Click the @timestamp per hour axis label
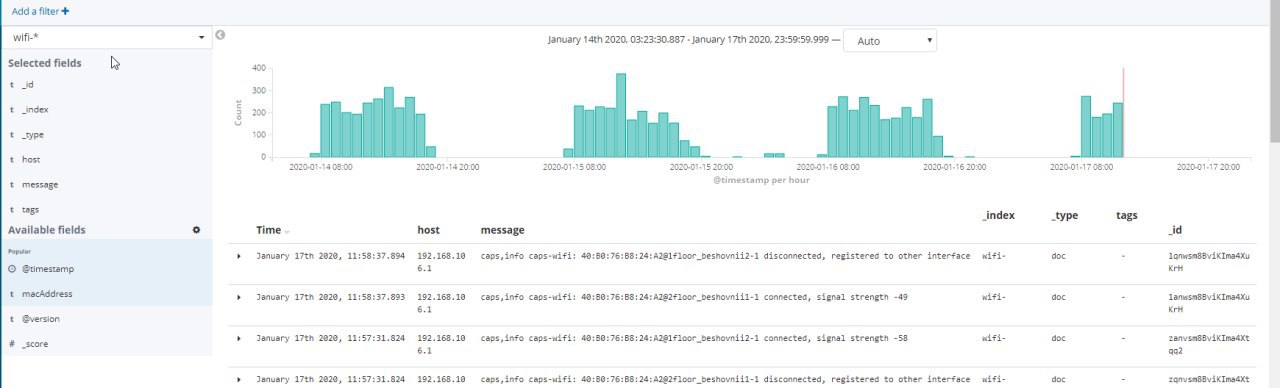This screenshot has height=388, width=1280. pyautogui.click(x=760, y=181)
